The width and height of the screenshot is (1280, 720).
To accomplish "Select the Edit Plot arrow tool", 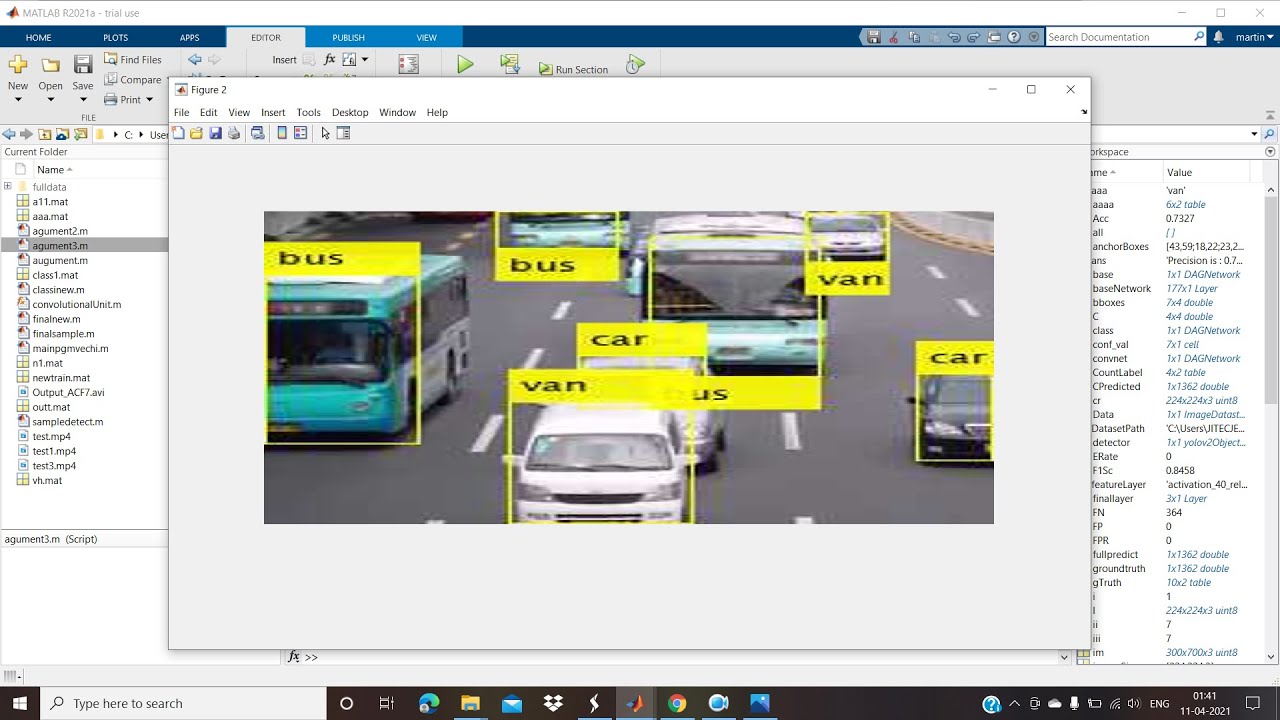I will [325, 133].
